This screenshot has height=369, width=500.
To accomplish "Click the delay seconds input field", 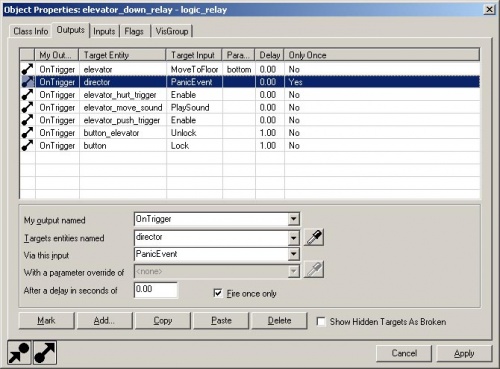I will (x=156, y=289).
